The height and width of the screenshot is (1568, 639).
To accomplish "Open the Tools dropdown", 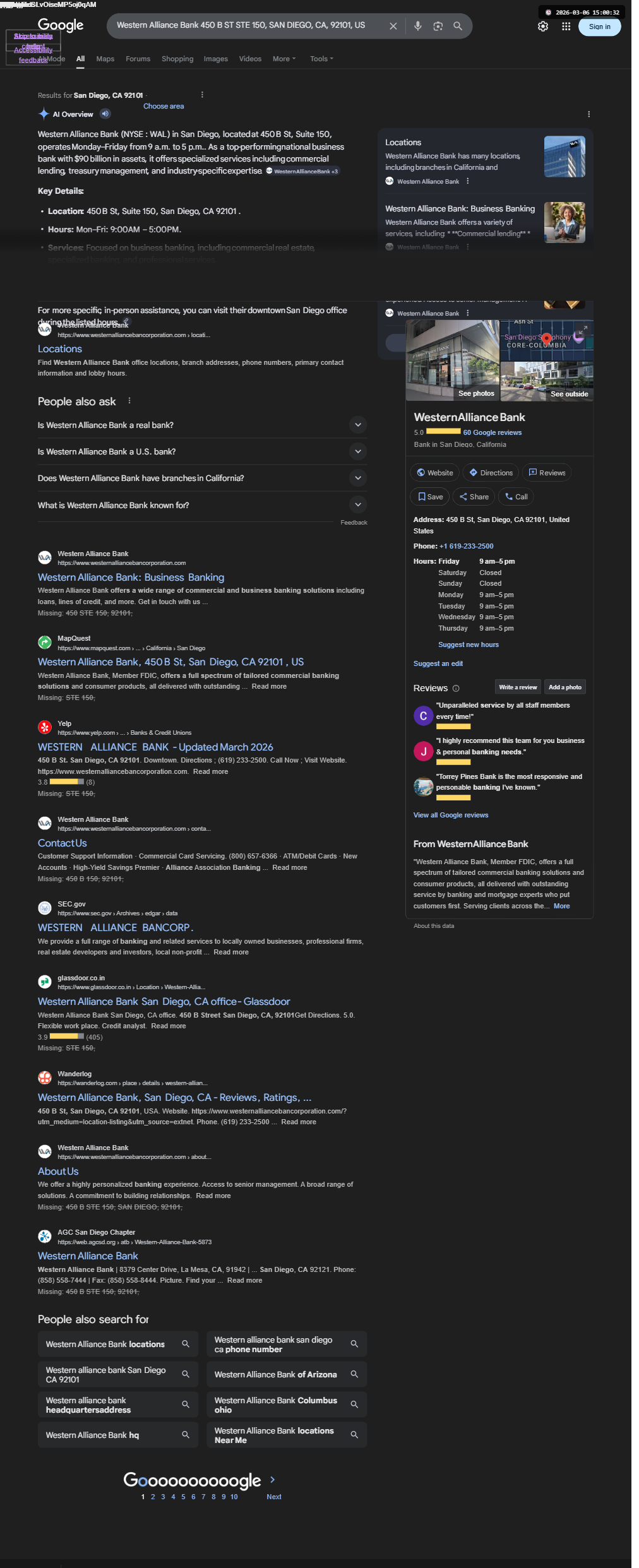I will coord(321,59).
